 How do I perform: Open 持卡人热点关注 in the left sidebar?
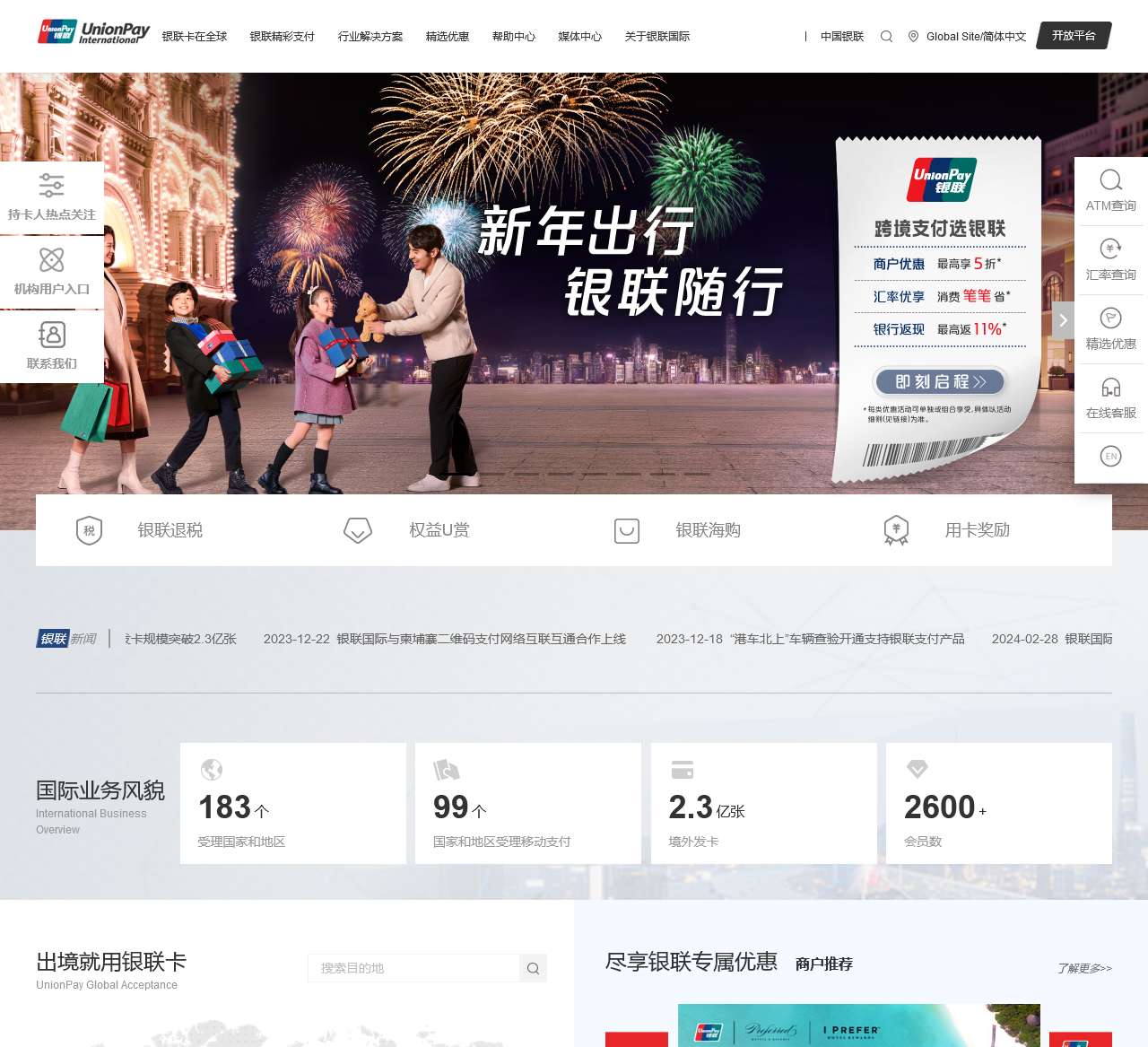pos(52,197)
